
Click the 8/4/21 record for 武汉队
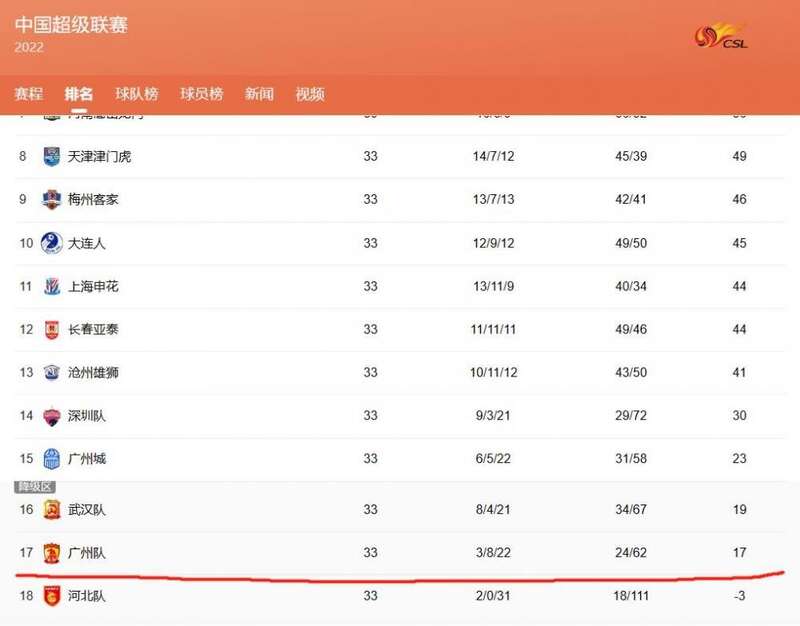click(493, 510)
